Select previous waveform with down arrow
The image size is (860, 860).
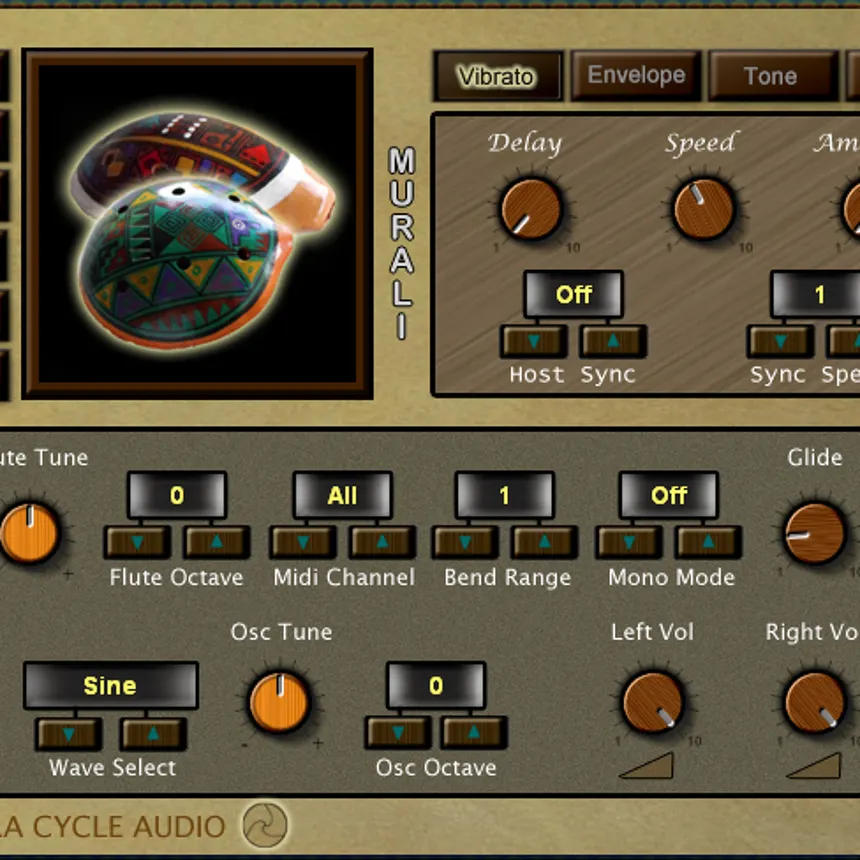click(x=69, y=734)
